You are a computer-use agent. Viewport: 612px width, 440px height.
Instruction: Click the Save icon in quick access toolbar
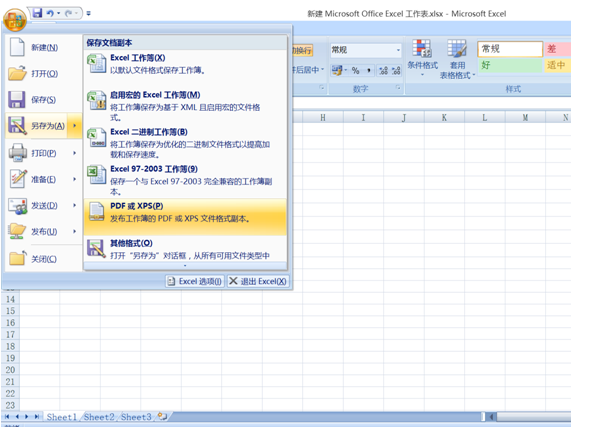tap(37, 13)
